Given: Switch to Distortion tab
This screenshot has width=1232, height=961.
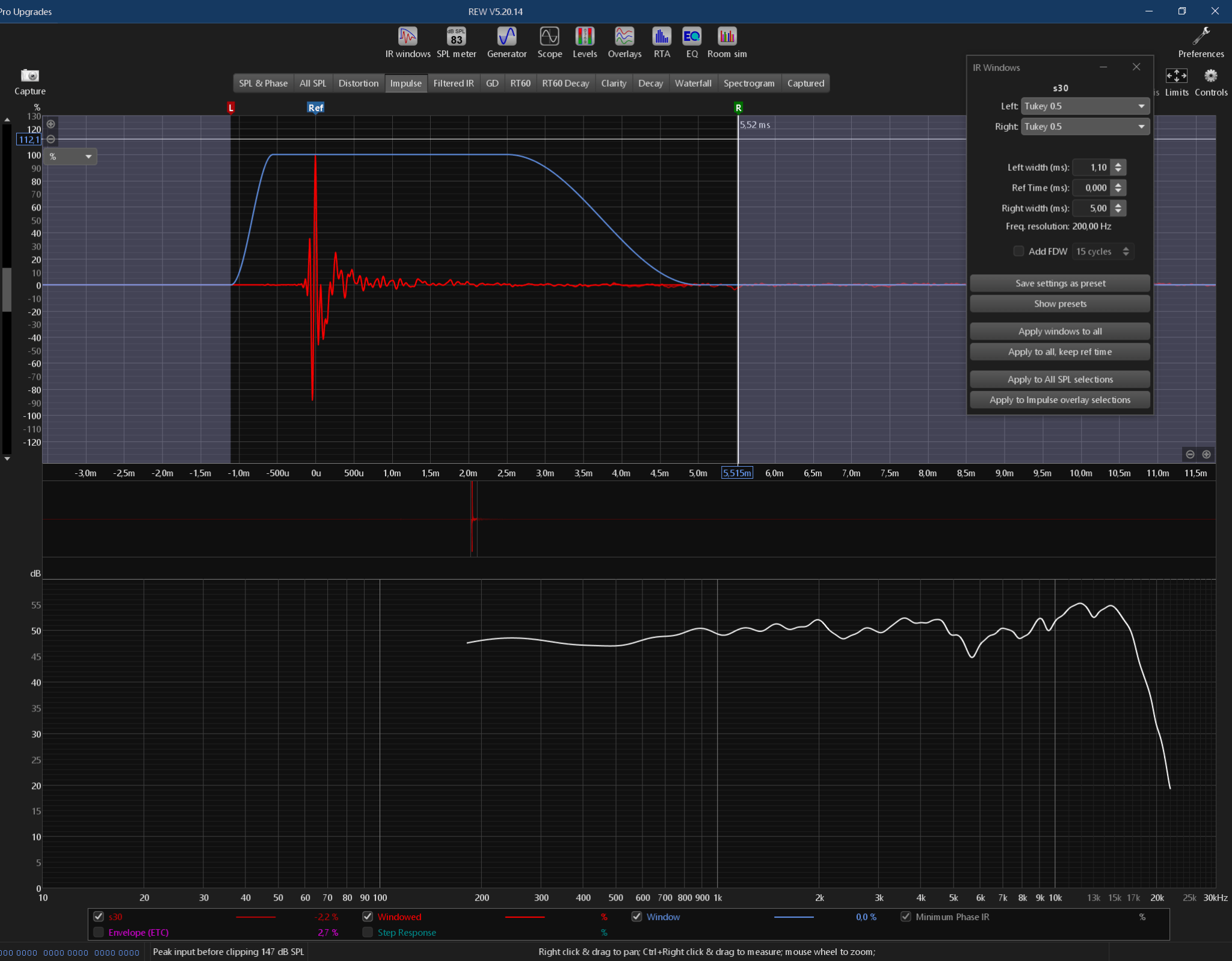Looking at the screenshot, I should [358, 84].
